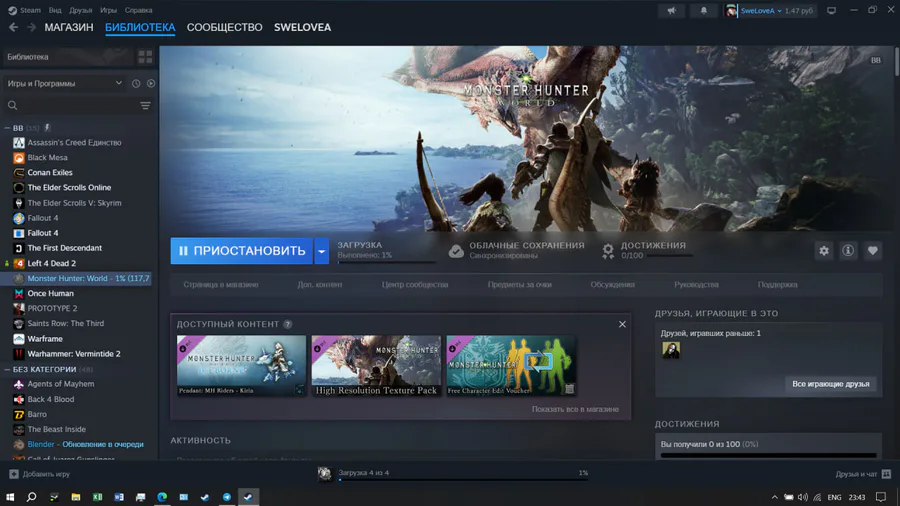Click friend avatar in friends panel

[671, 350]
